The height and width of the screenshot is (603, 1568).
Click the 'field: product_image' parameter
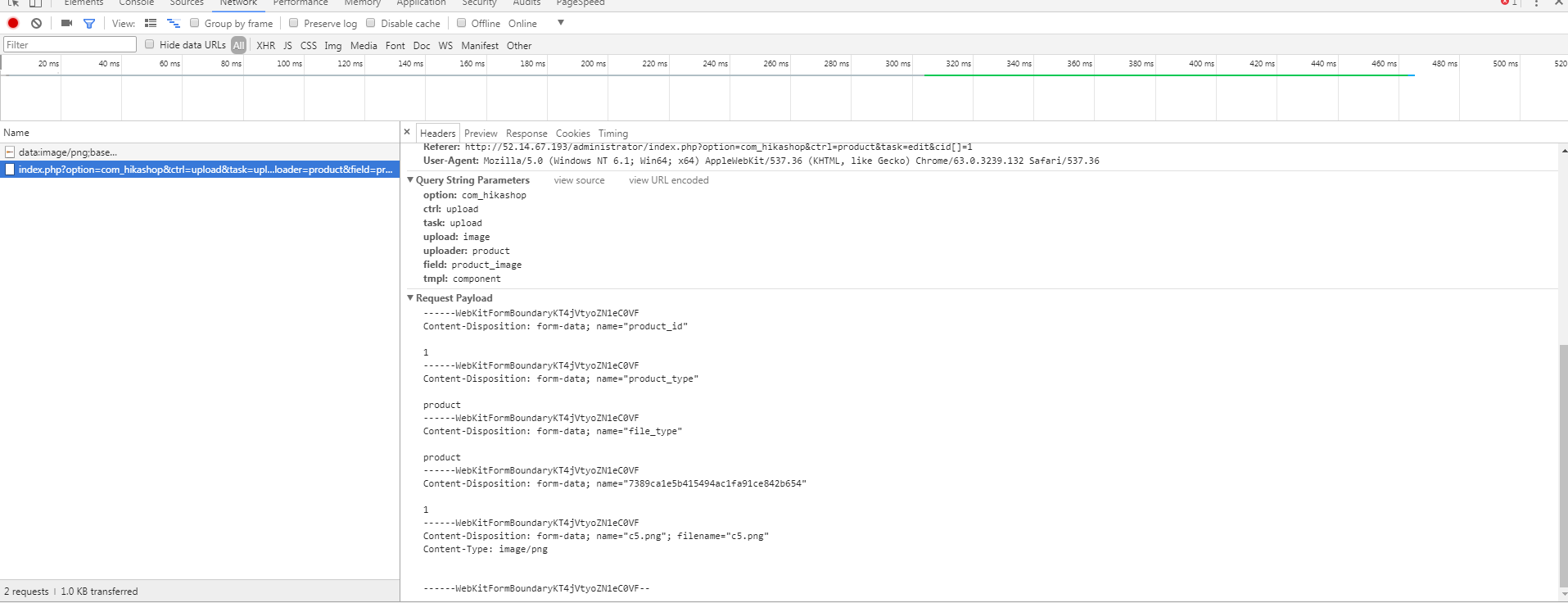pyautogui.click(x=472, y=265)
